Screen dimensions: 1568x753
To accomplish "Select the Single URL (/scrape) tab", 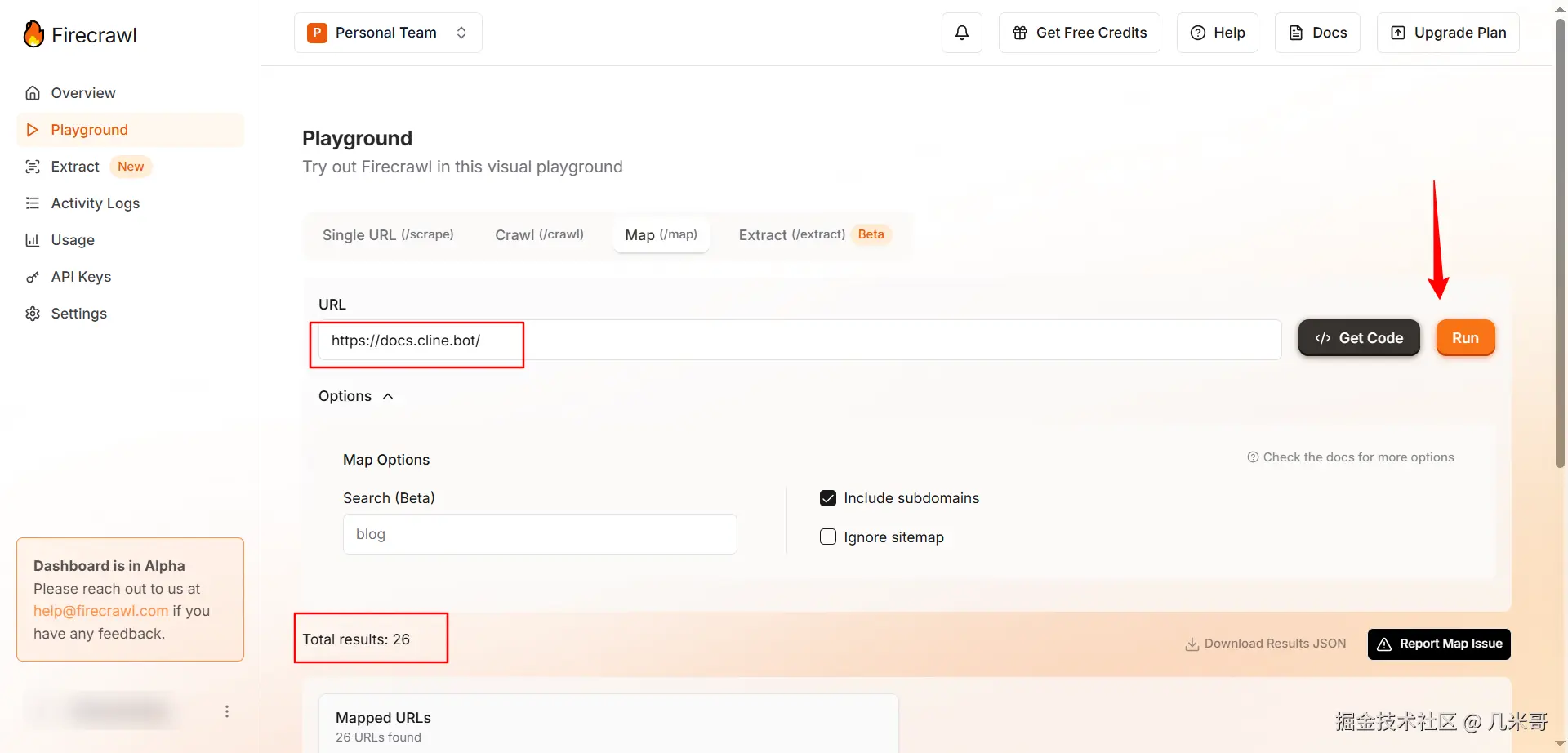I will click(388, 235).
